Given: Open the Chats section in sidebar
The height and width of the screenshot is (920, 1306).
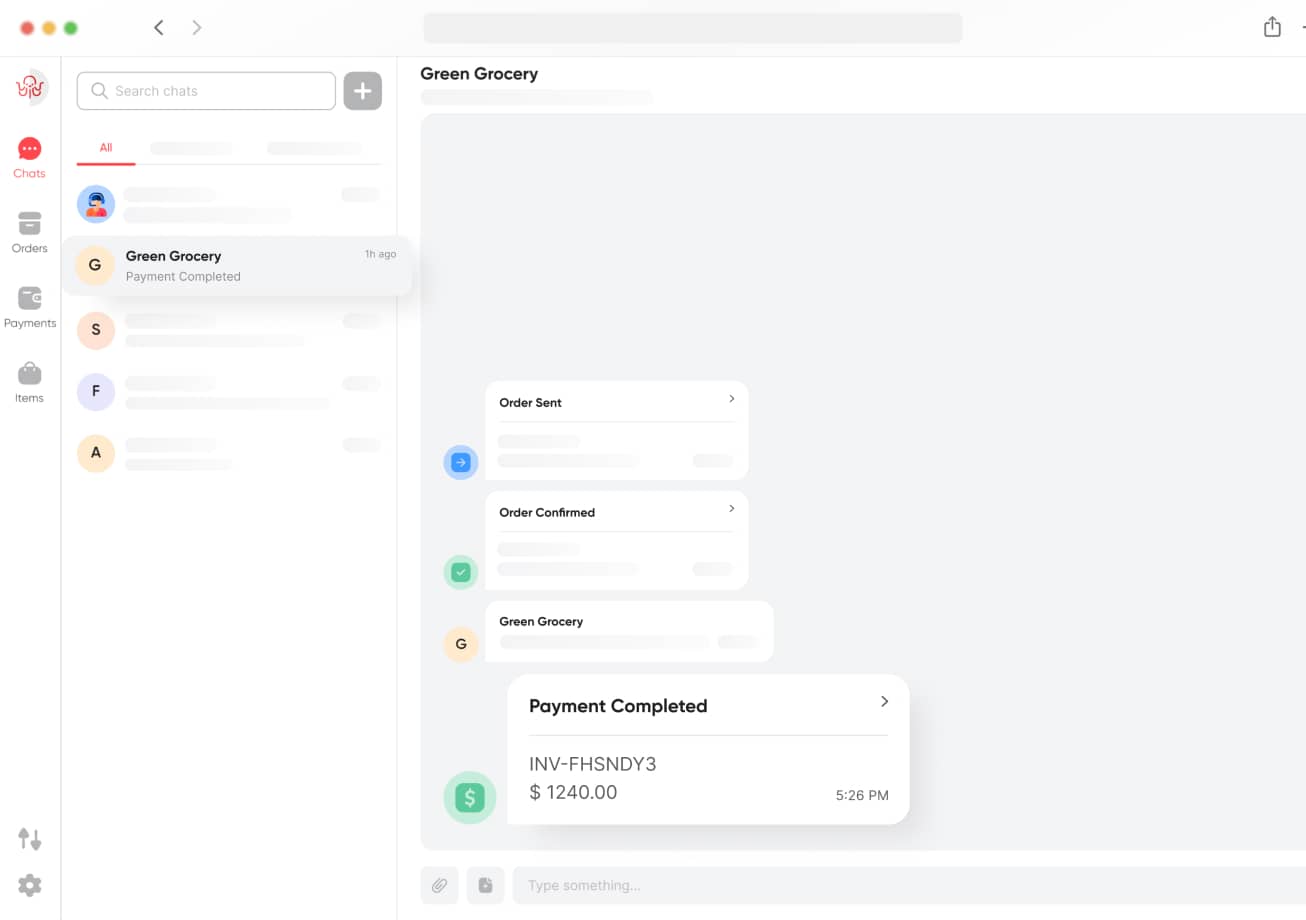Looking at the screenshot, I should [29, 157].
